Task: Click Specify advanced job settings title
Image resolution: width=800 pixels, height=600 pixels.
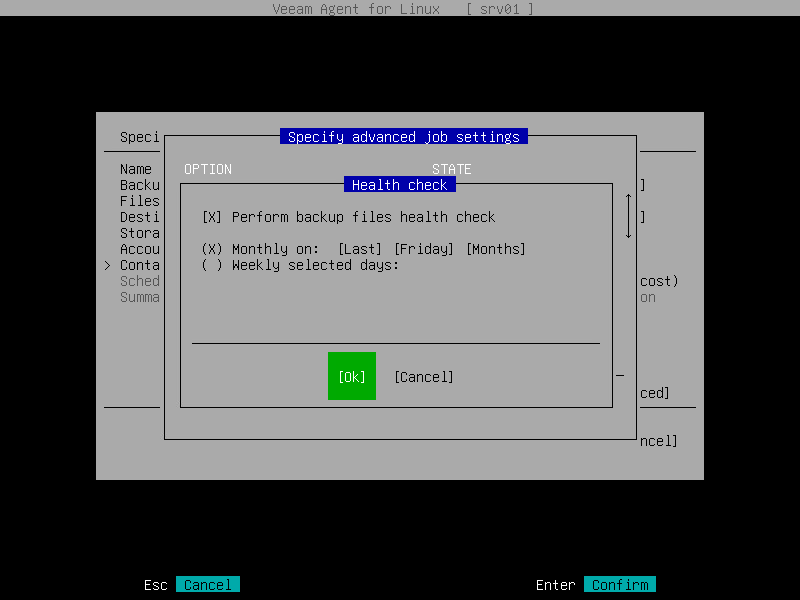Action: click(x=404, y=137)
